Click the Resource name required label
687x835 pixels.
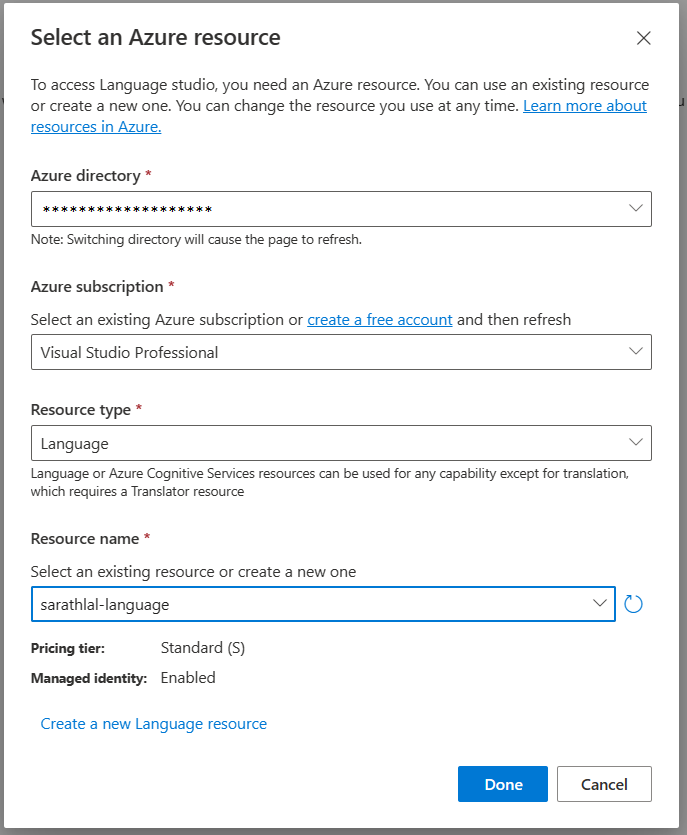[x=88, y=538]
